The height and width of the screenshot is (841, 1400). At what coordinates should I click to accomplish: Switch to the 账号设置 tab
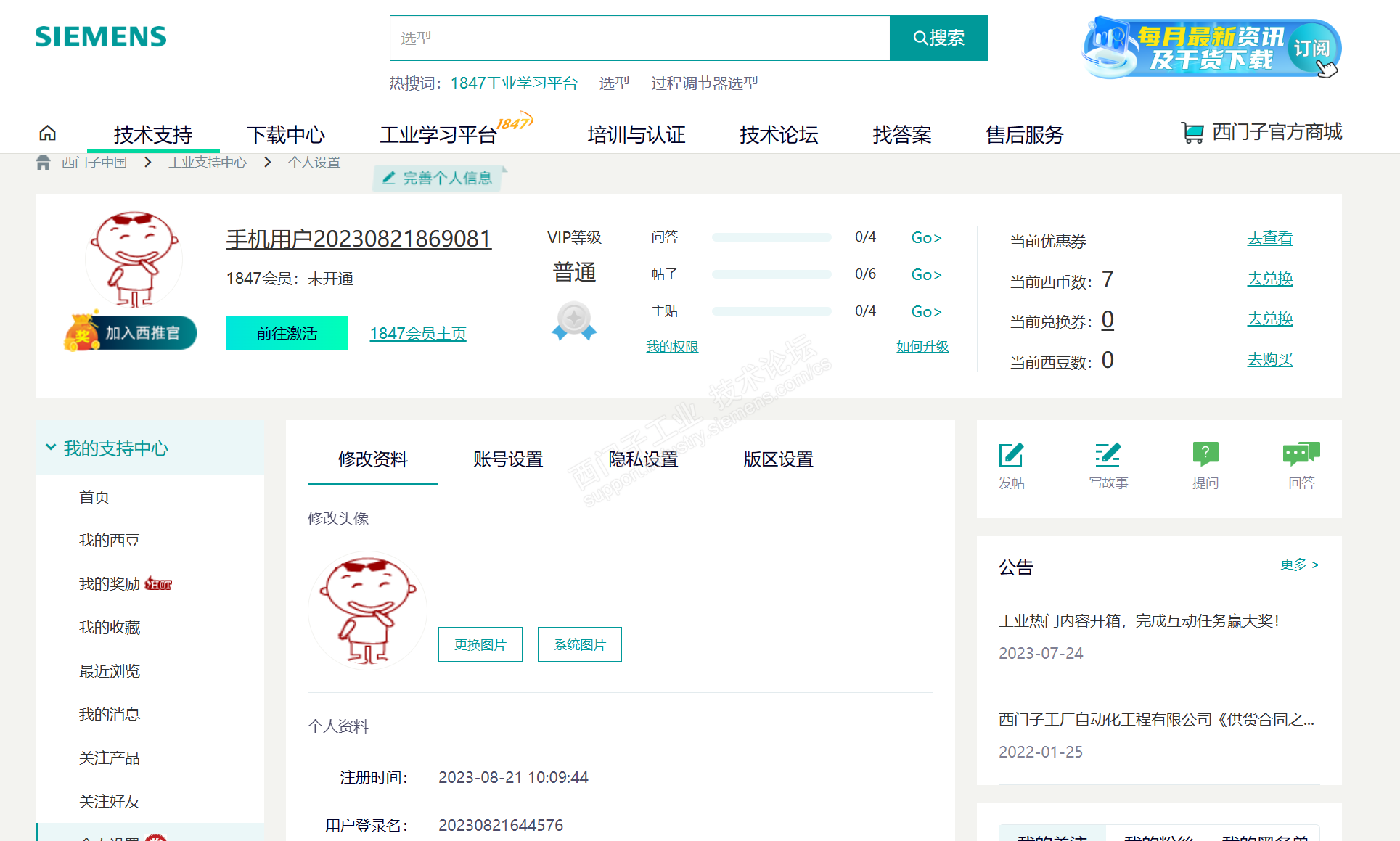(508, 459)
